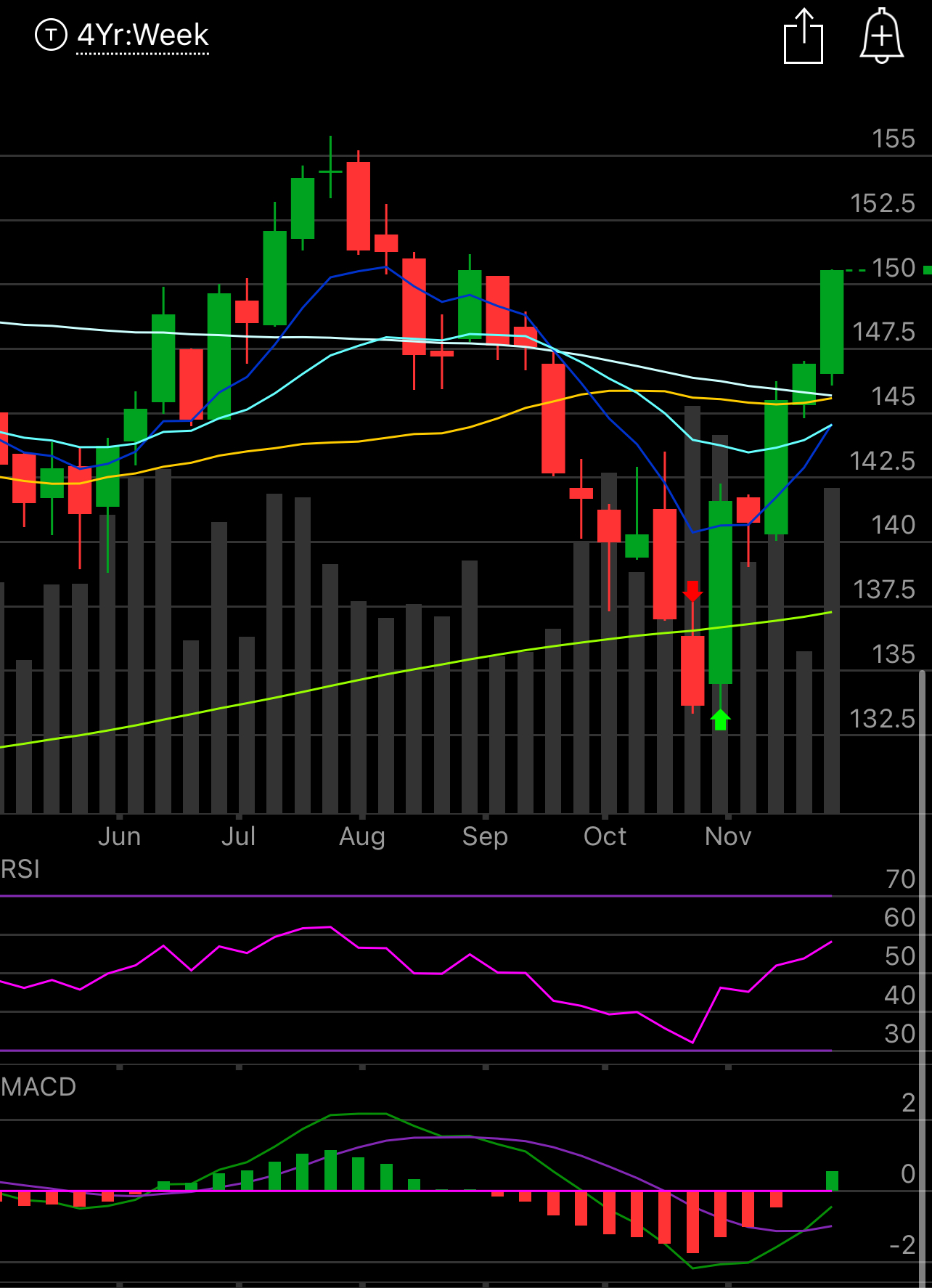Tap the latest green MACD histogram bar
This screenshot has width=932, height=1288.
tap(832, 1181)
